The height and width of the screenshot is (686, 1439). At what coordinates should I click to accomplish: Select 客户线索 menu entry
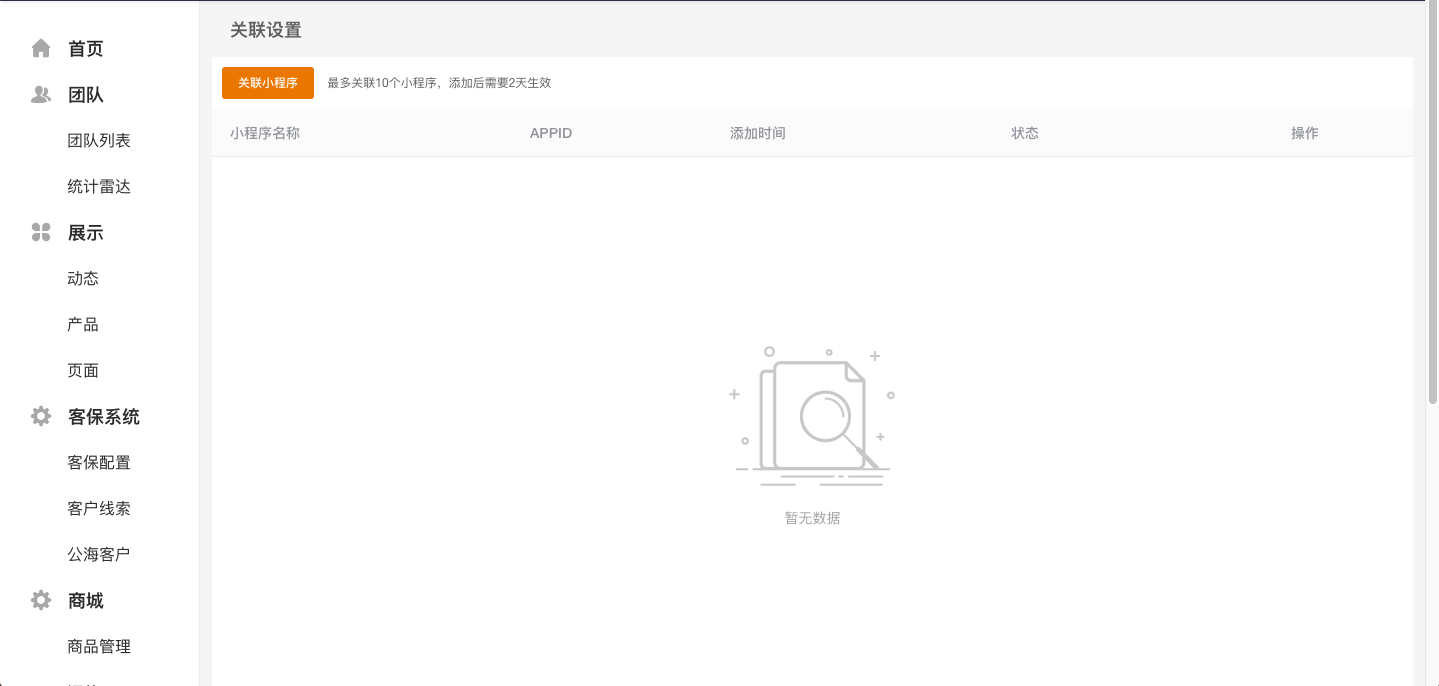click(99, 509)
